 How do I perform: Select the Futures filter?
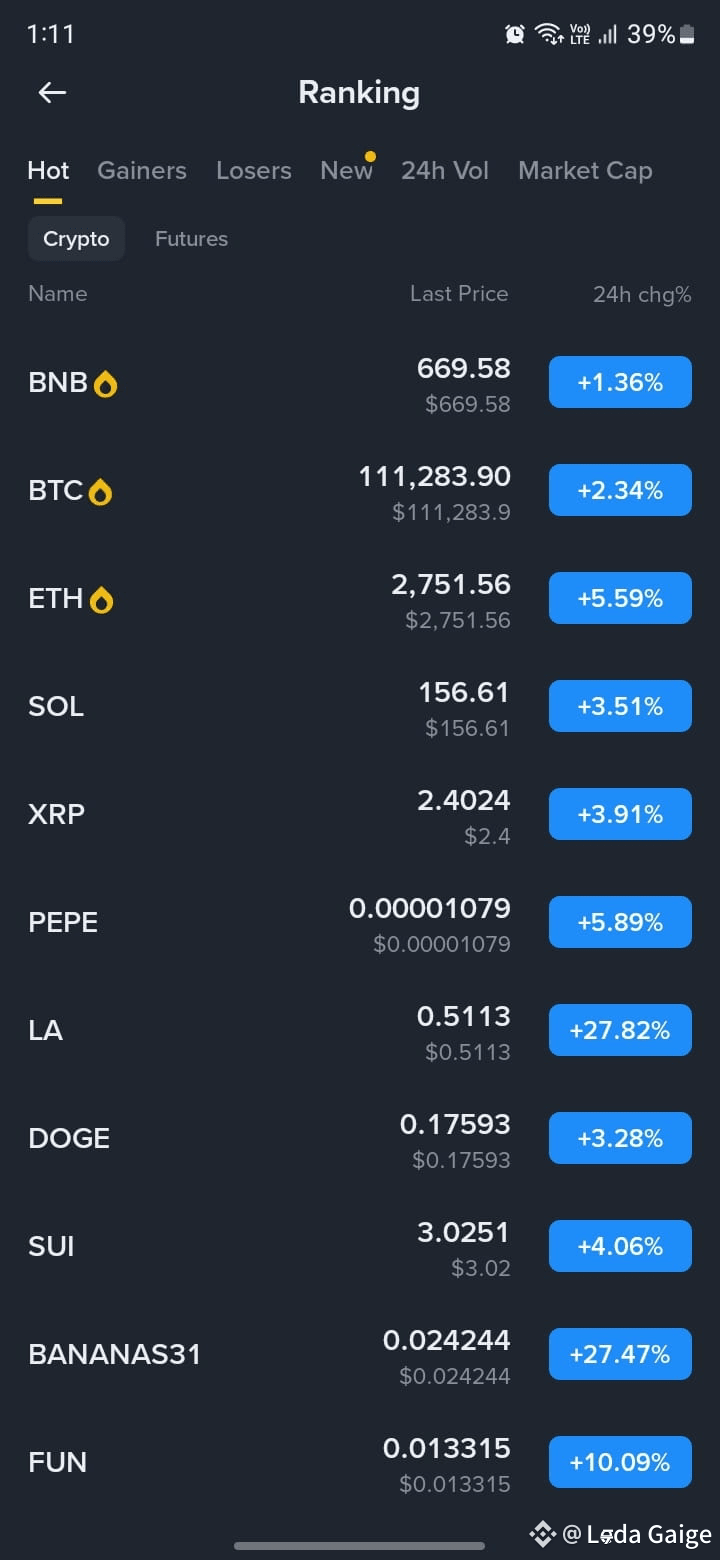pyautogui.click(x=191, y=239)
